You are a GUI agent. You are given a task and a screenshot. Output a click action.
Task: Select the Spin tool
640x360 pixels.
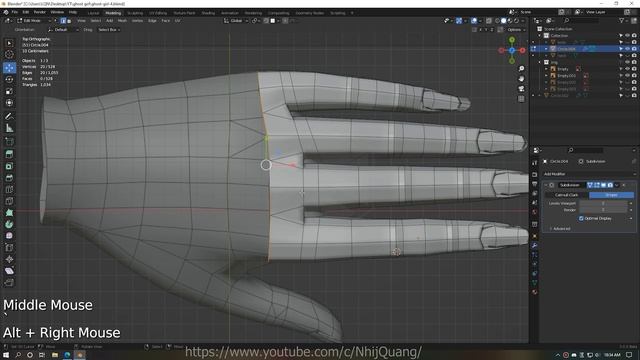click(9, 224)
